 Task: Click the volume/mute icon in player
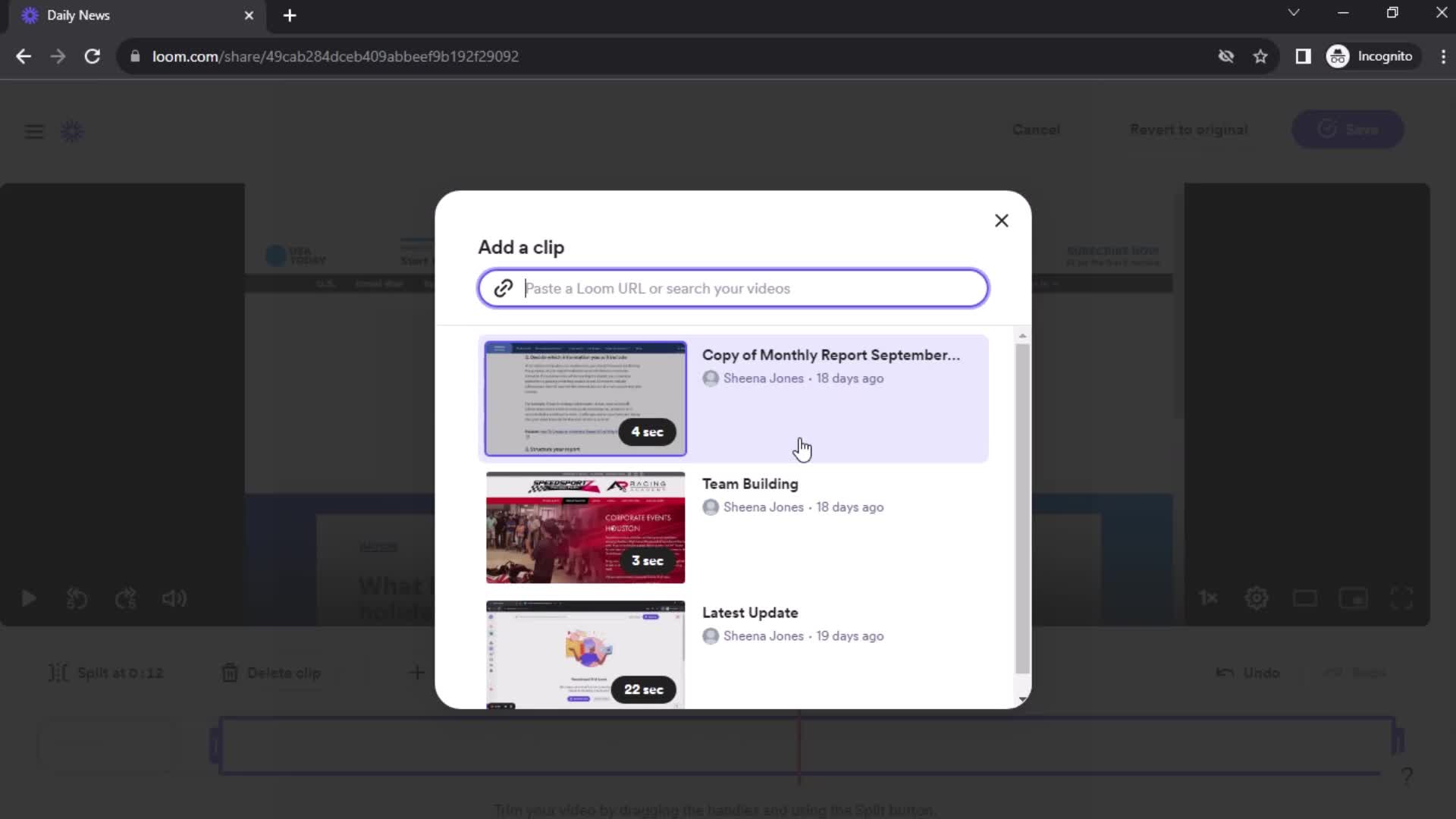pyautogui.click(x=175, y=598)
